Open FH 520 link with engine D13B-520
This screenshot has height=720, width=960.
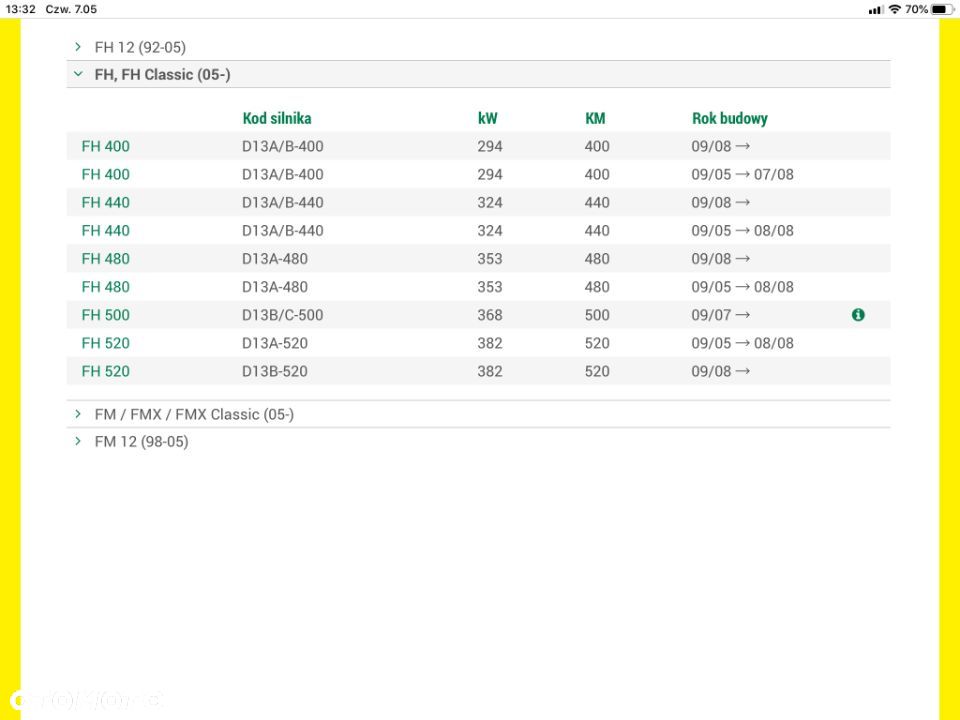pyautogui.click(x=105, y=372)
